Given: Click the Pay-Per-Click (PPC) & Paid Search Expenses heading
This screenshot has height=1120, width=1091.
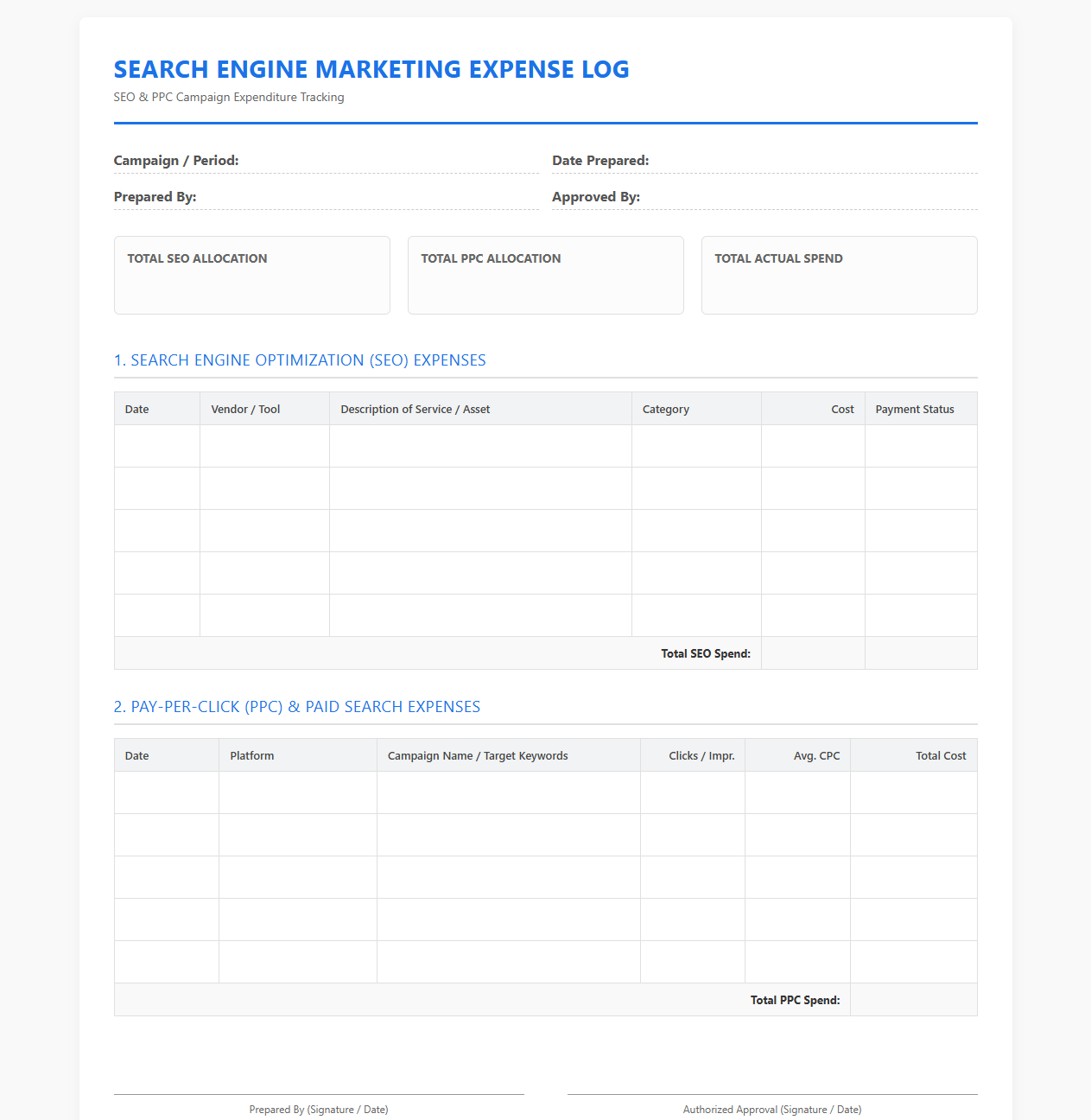Looking at the screenshot, I should click(x=297, y=707).
